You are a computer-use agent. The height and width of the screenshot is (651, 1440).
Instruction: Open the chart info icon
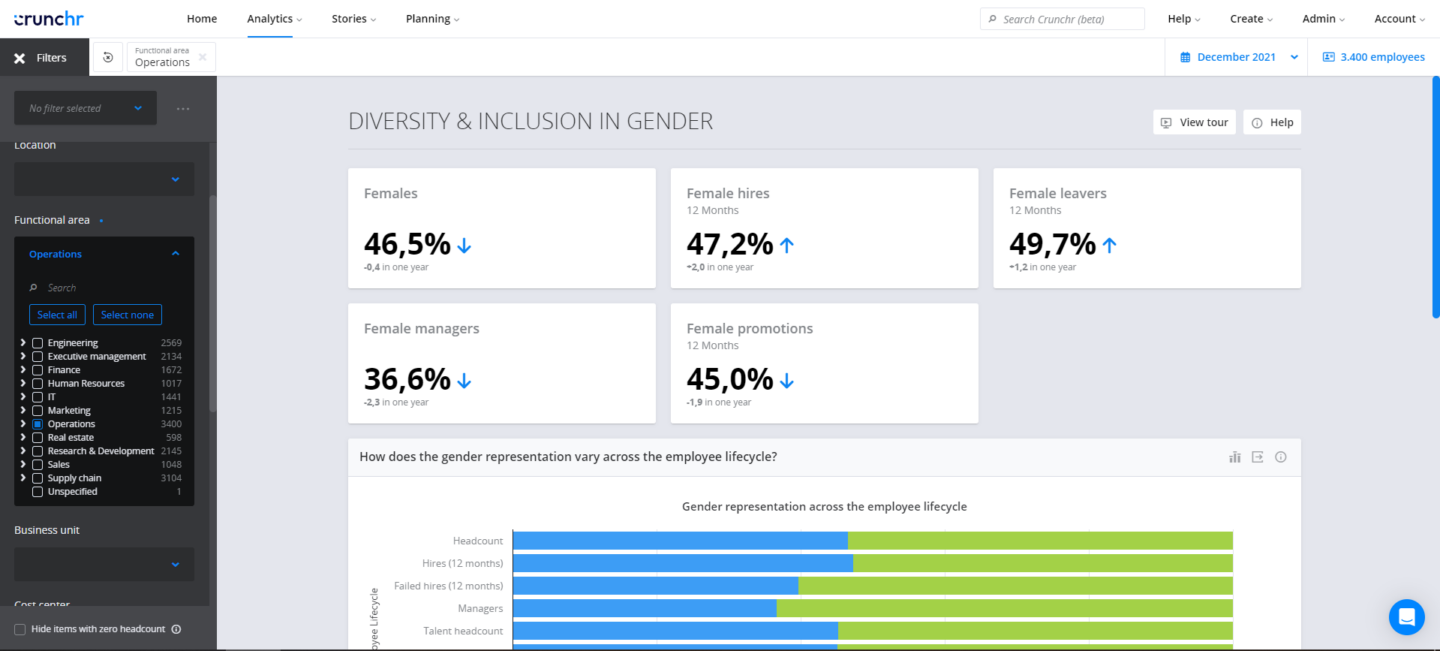[1281, 457]
